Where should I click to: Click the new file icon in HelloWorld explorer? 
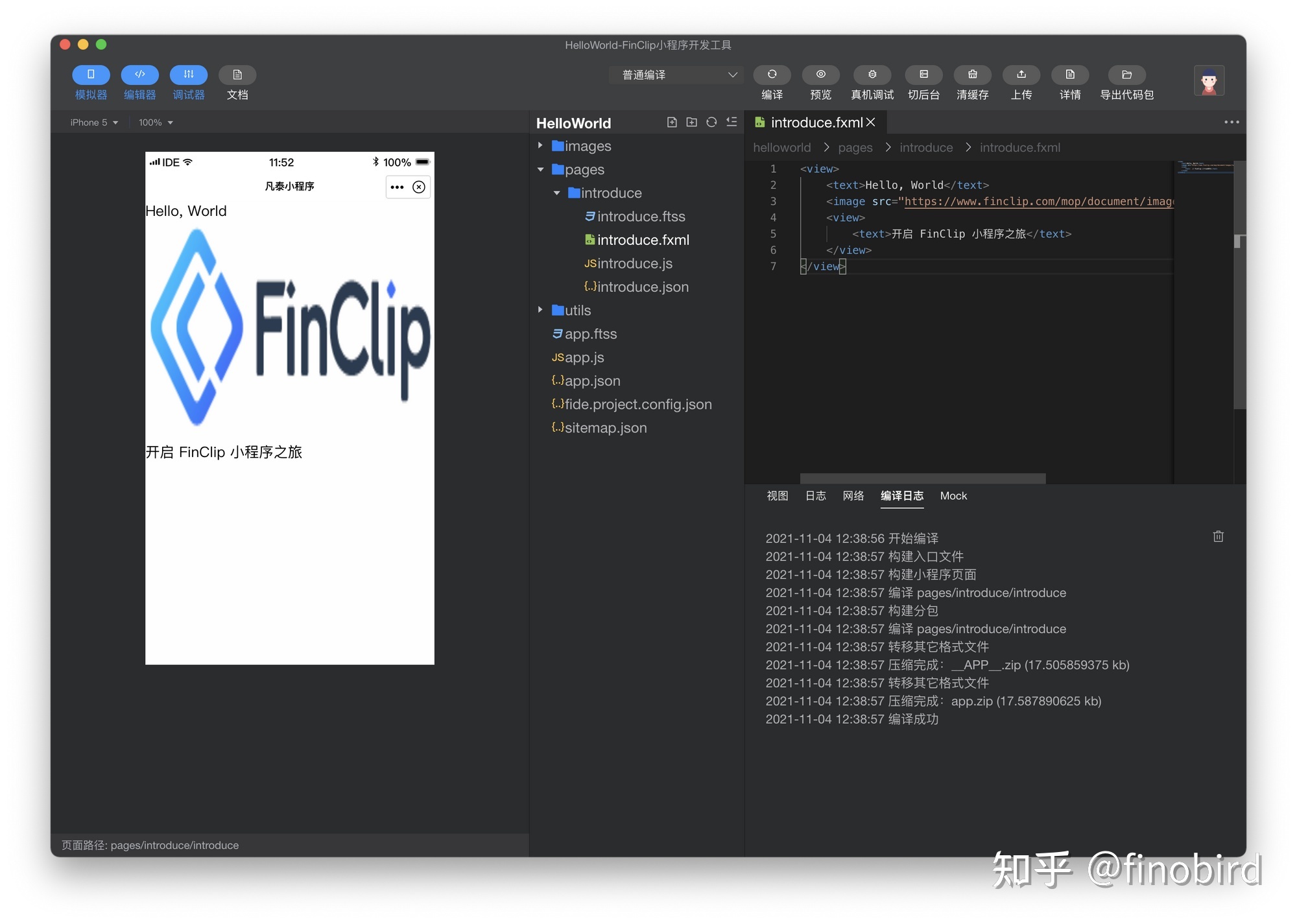[x=672, y=123]
